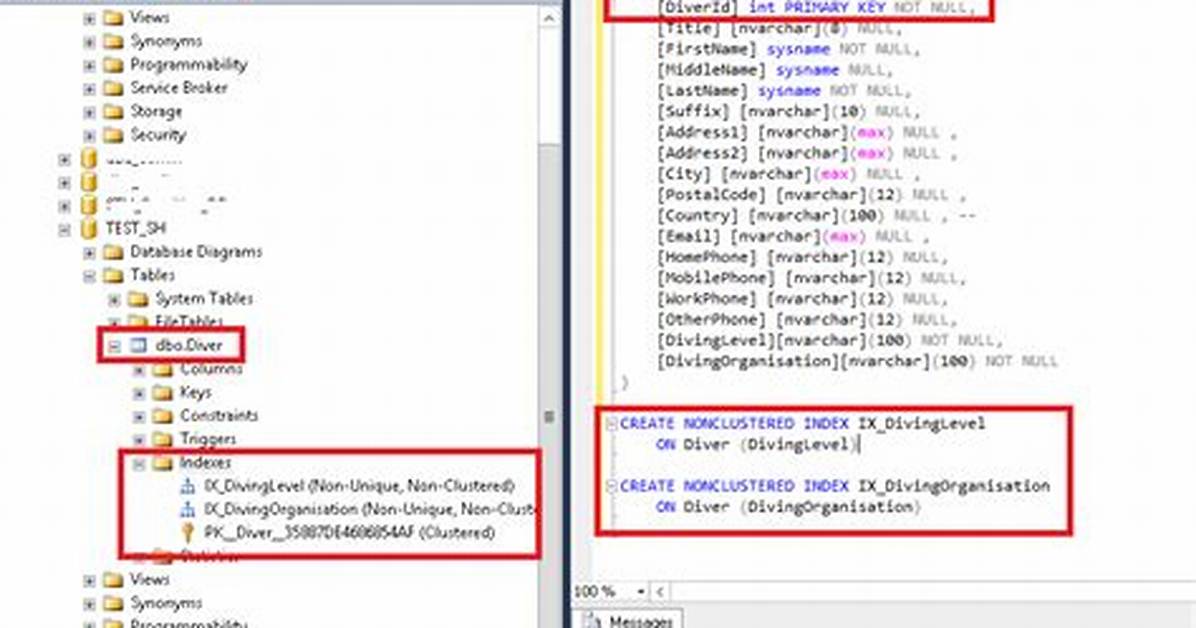Click the [Suffix] [nvarchar](10) NULL line

click(789, 112)
